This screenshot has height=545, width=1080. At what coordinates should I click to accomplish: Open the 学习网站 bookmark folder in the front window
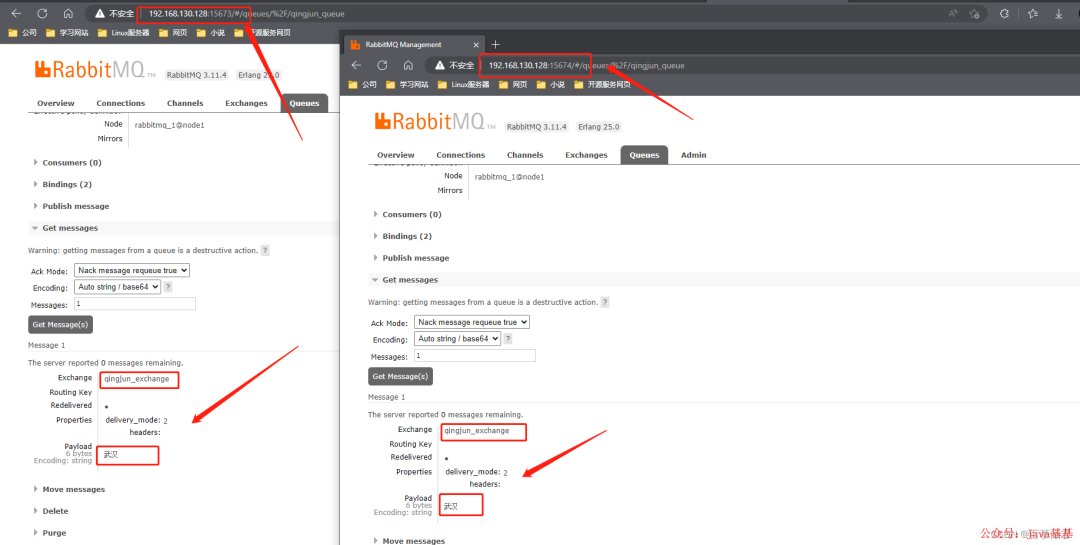click(x=407, y=85)
